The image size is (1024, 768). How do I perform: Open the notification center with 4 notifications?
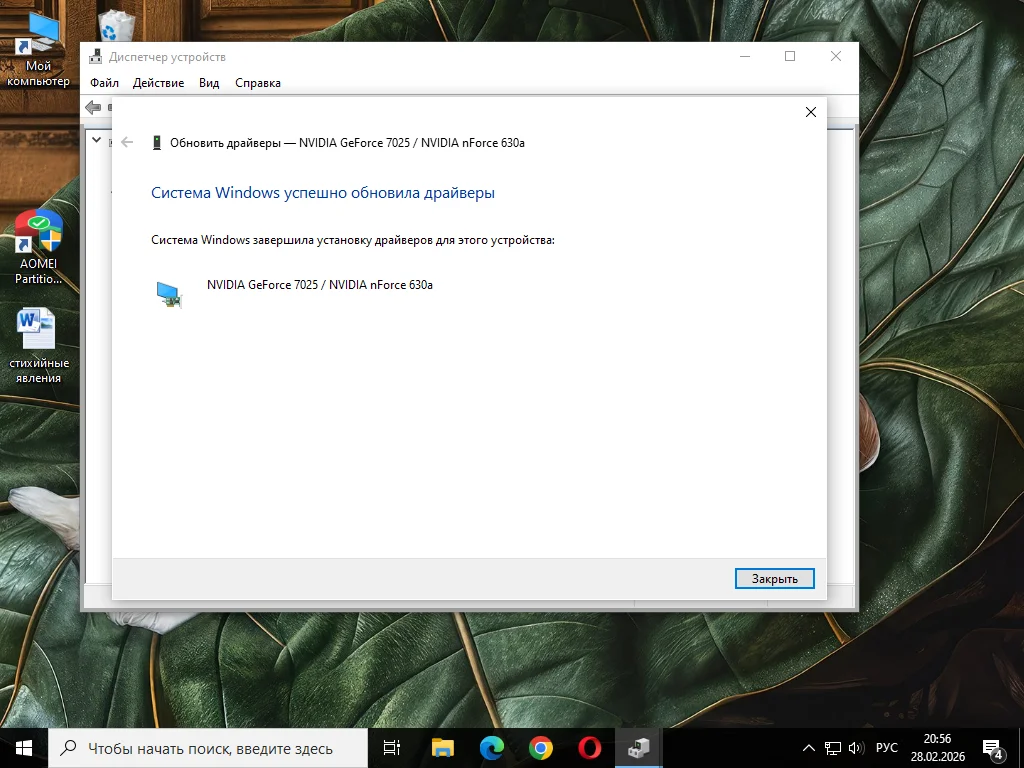993,748
